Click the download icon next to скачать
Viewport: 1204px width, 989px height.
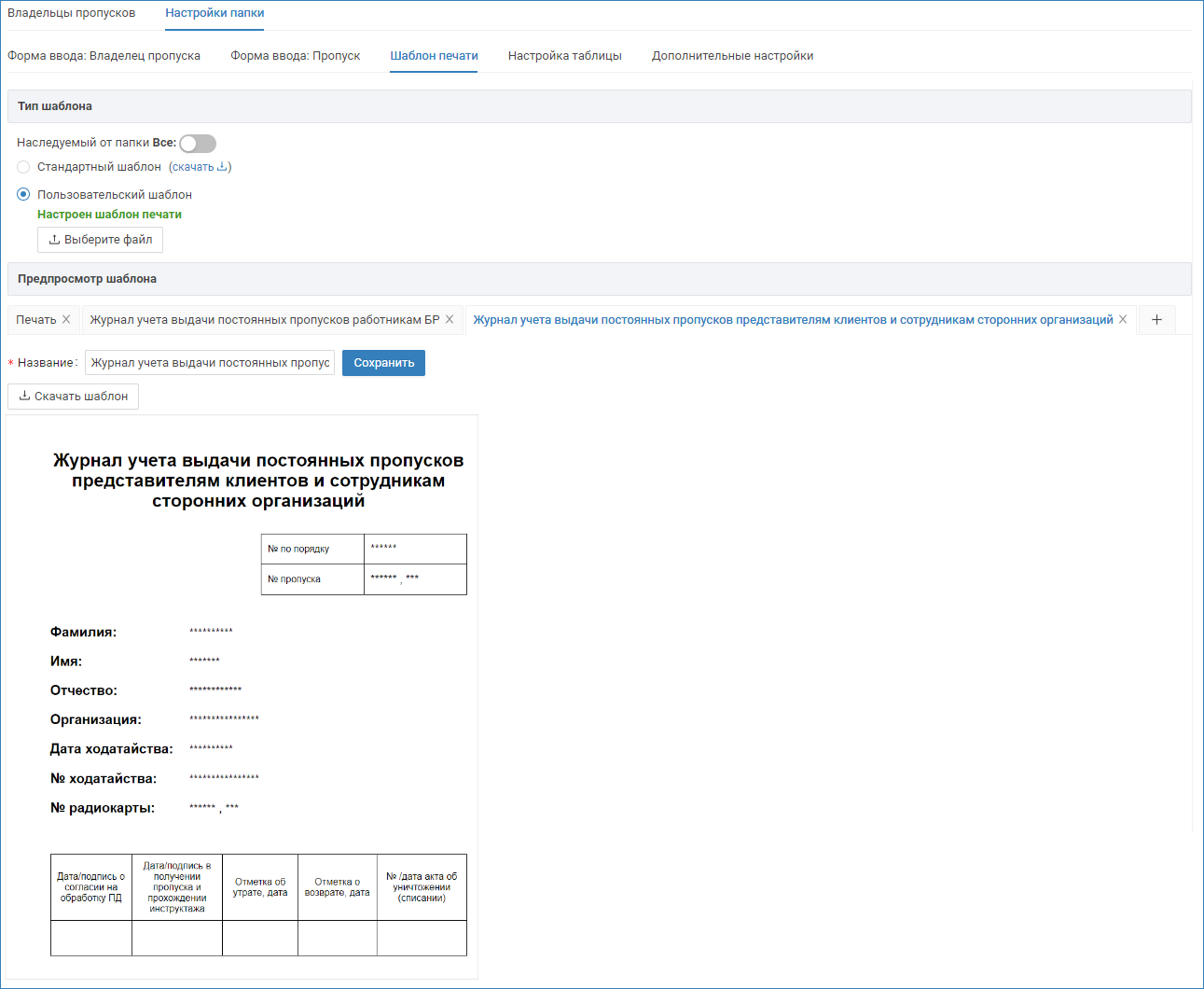(x=222, y=167)
